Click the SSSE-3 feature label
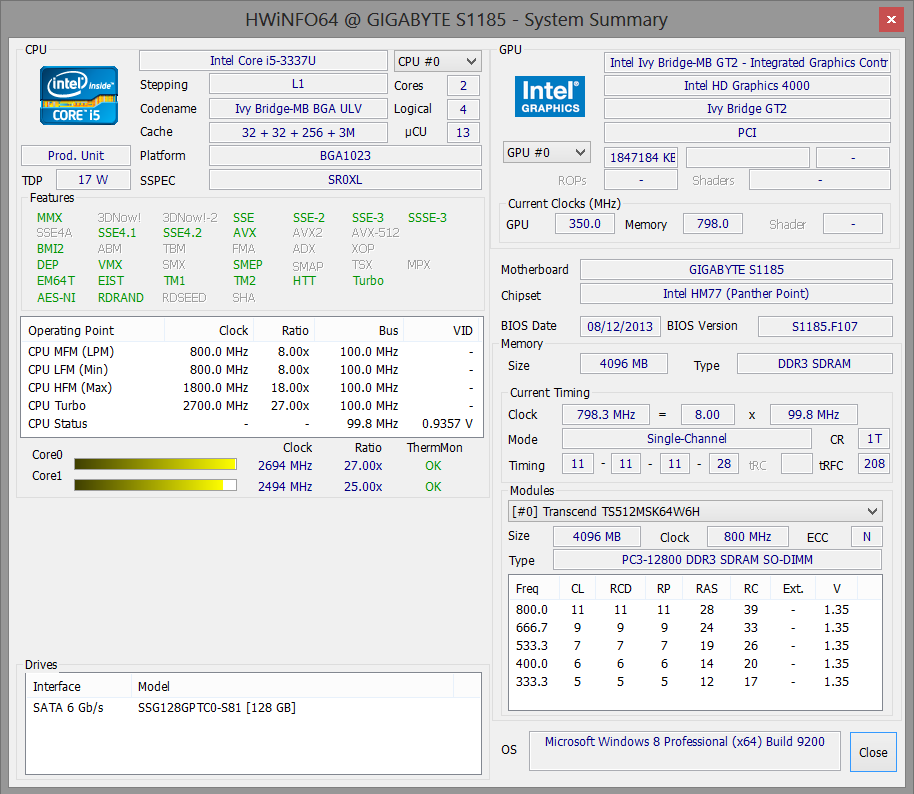The image size is (914, 794). click(x=427, y=217)
